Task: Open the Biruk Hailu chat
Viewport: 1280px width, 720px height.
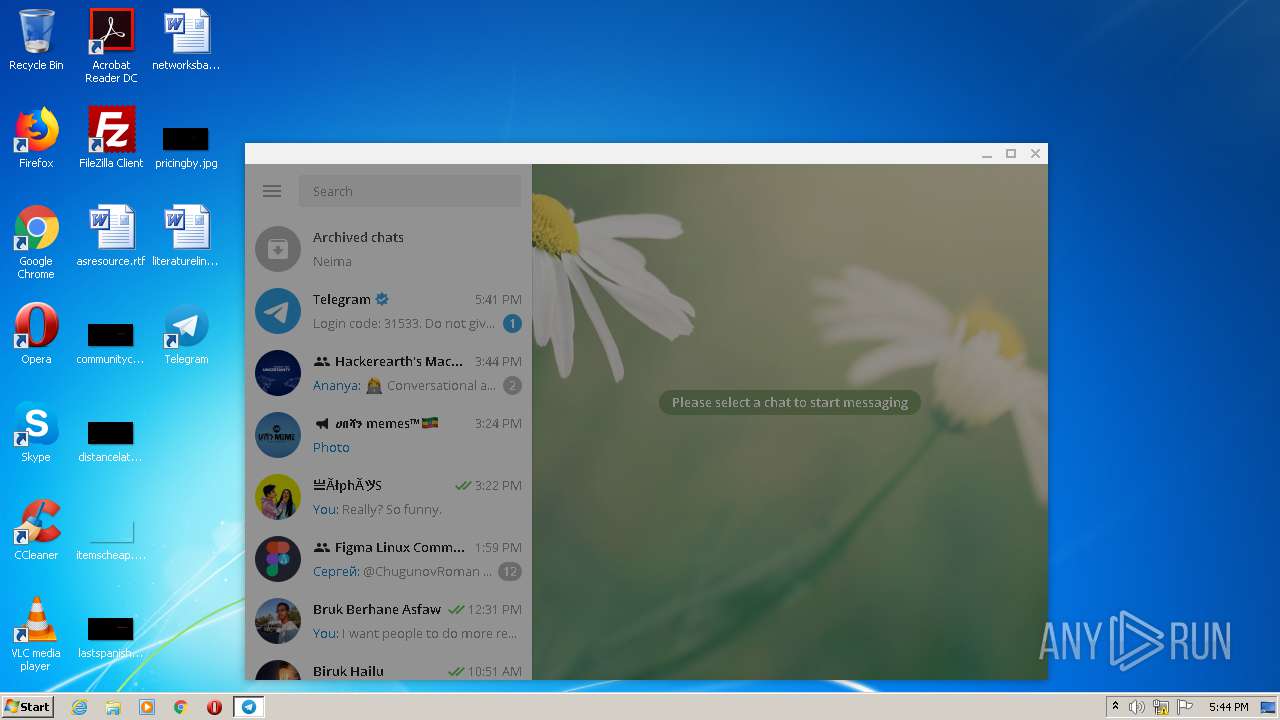Action: (x=388, y=667)
